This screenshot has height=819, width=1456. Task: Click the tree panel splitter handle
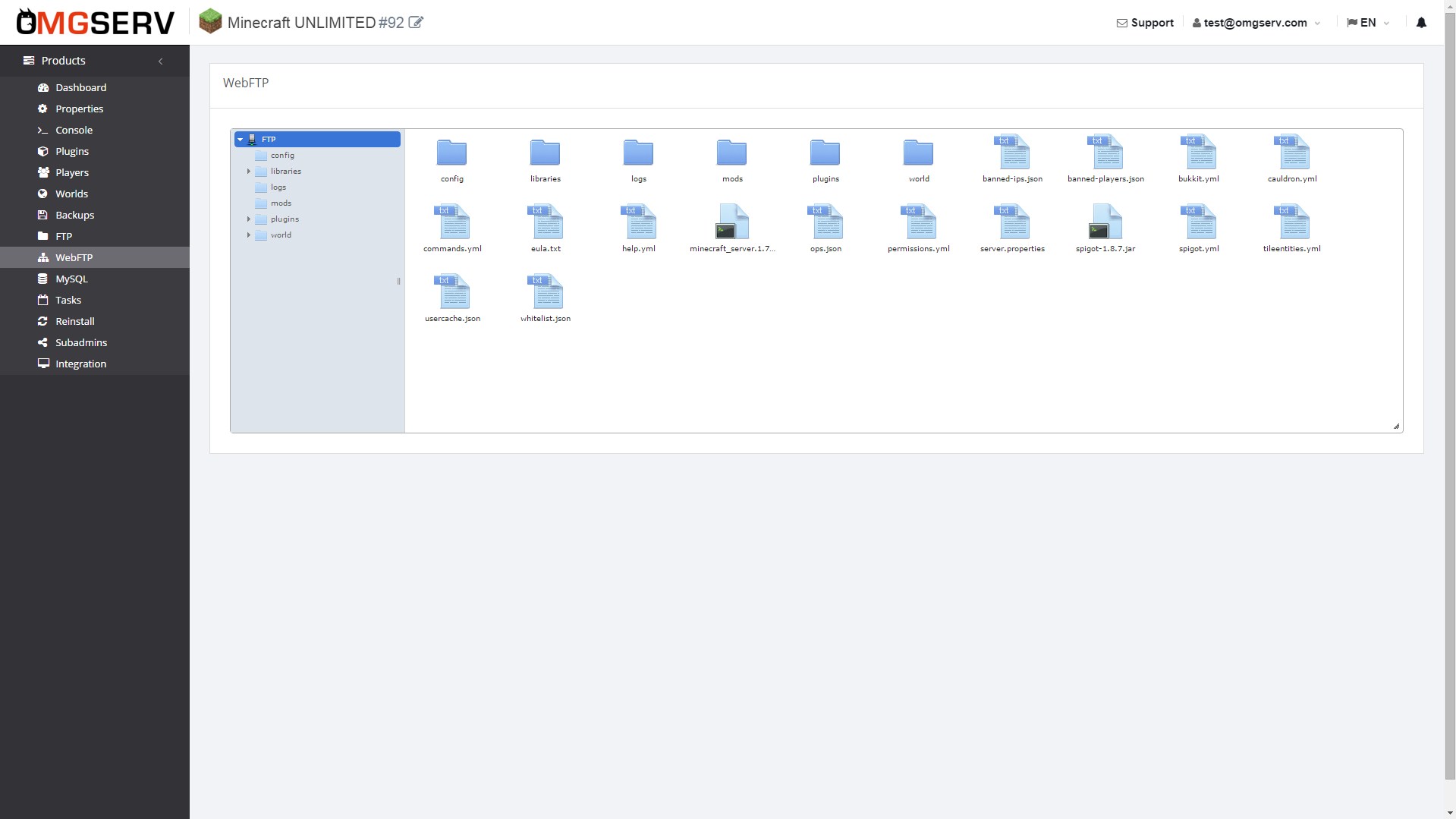click(x=398, y=281)
